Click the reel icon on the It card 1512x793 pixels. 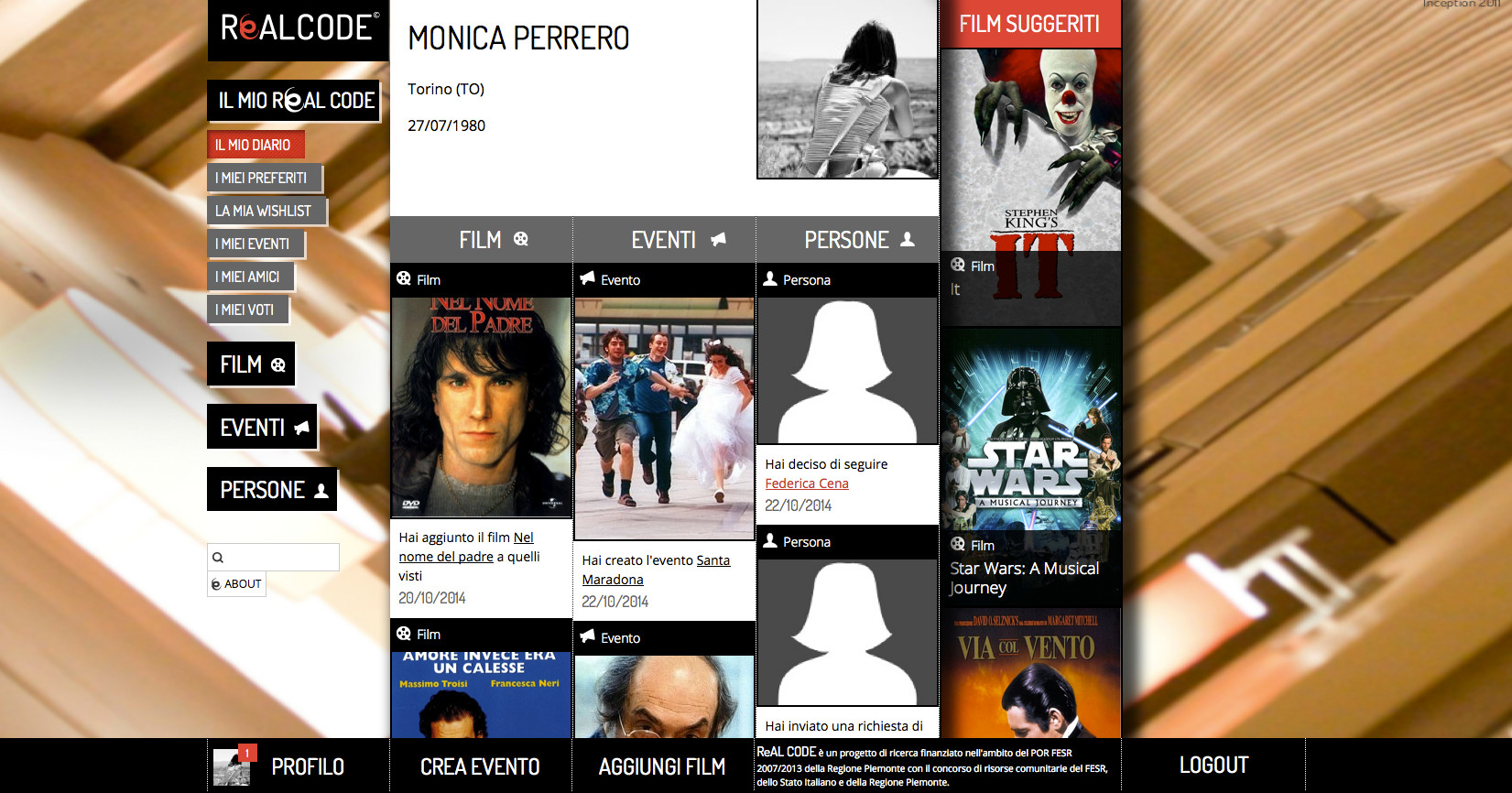(x=958, y=265)
